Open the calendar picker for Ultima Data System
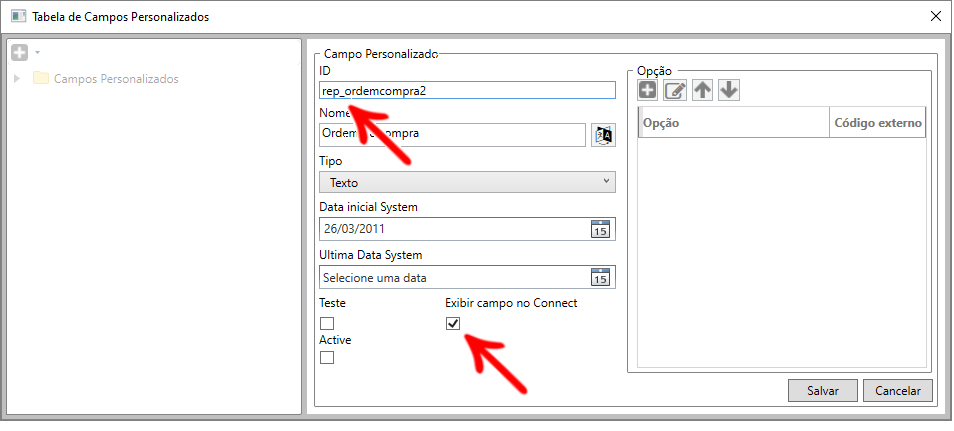 click(x=601, y=277)
